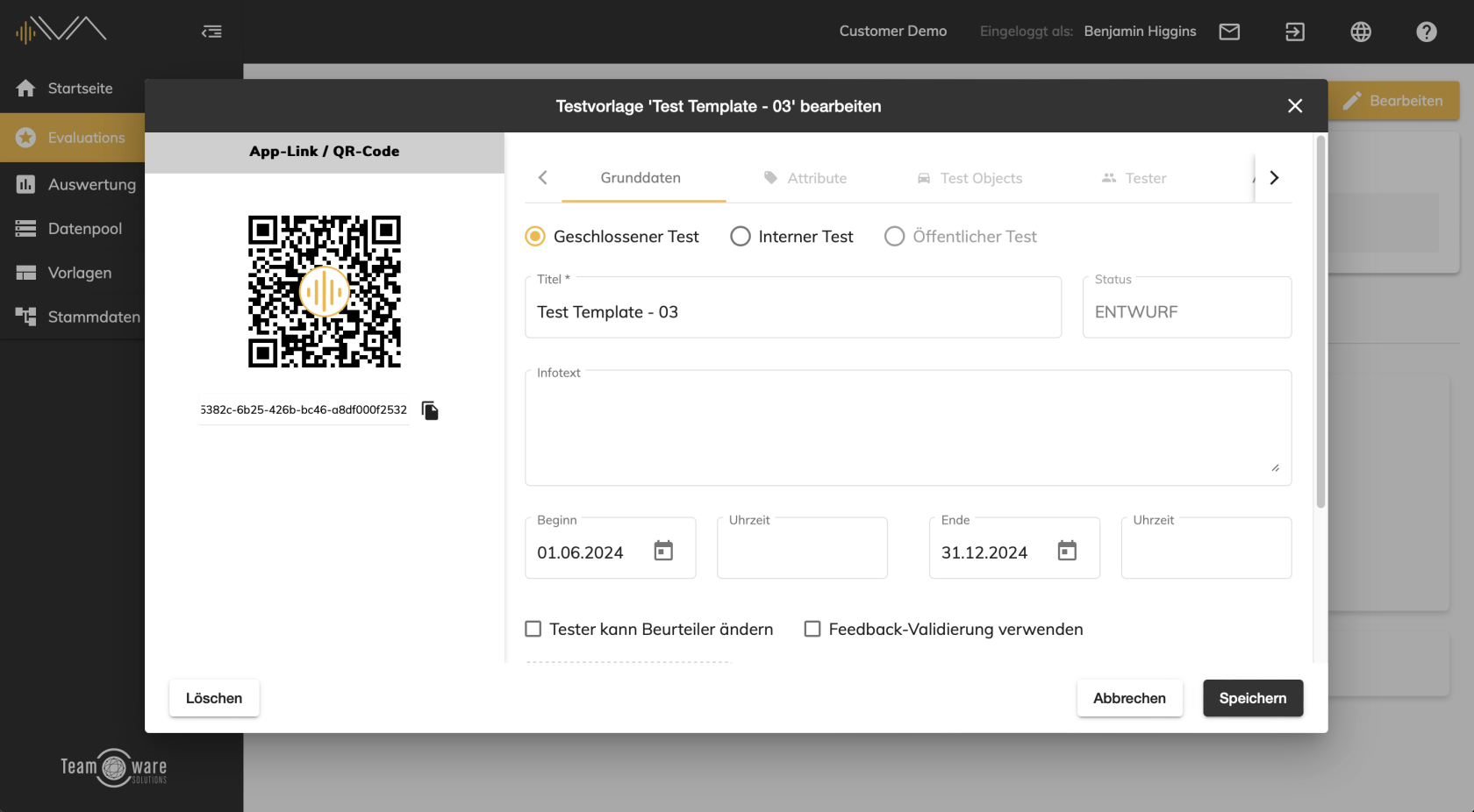Click the Evaluations star icon

25,138
